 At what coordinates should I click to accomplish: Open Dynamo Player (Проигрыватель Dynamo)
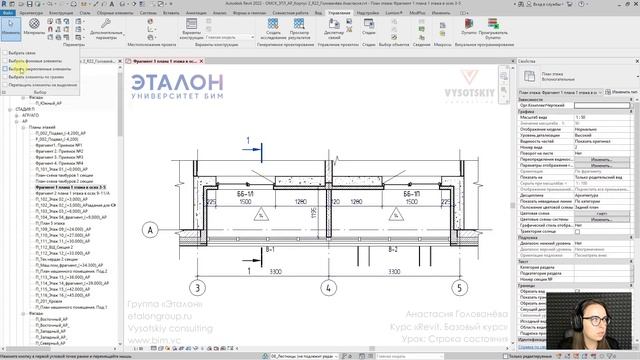point(493,29)
